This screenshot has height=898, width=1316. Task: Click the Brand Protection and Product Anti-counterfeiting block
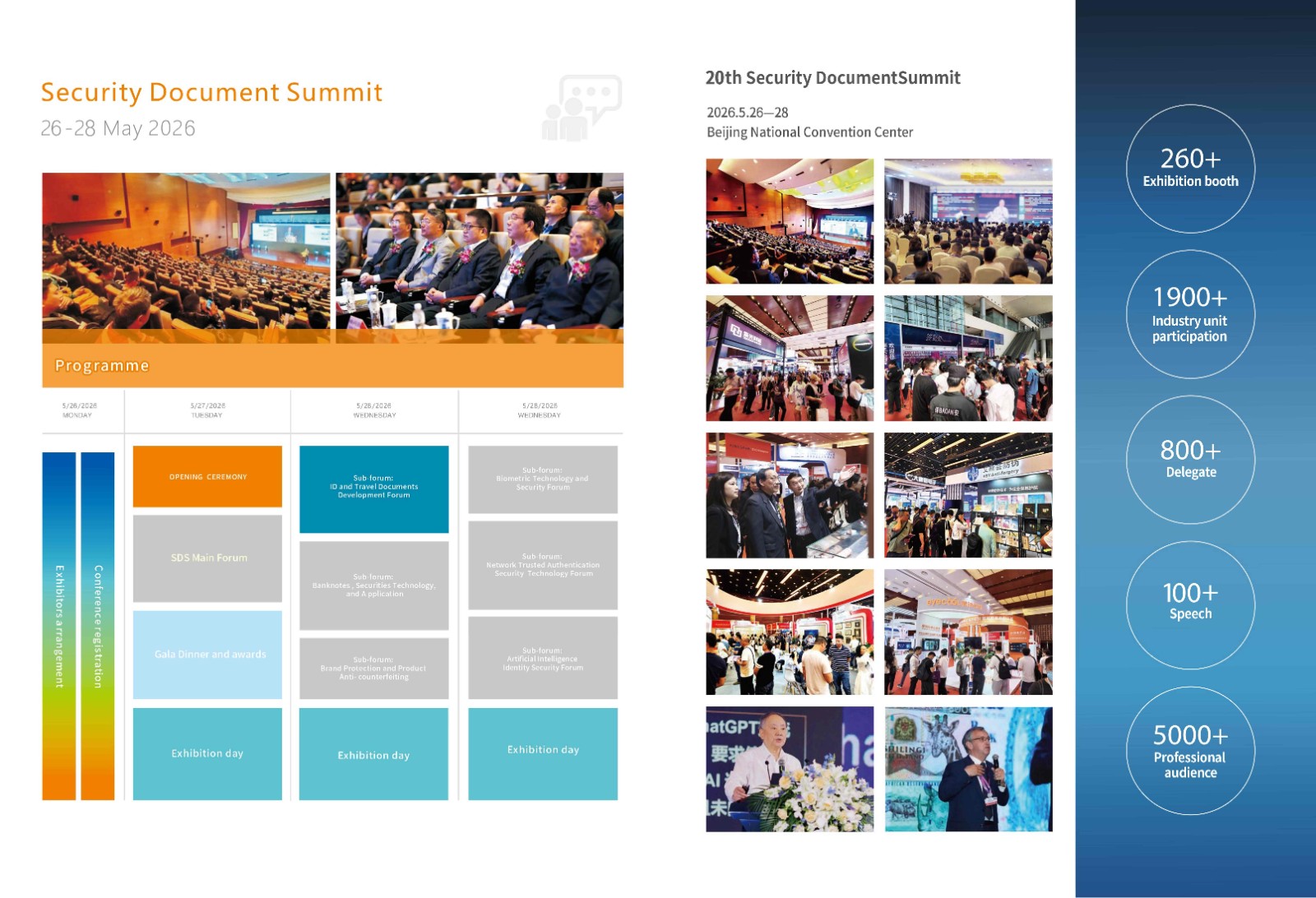(373, 669)
